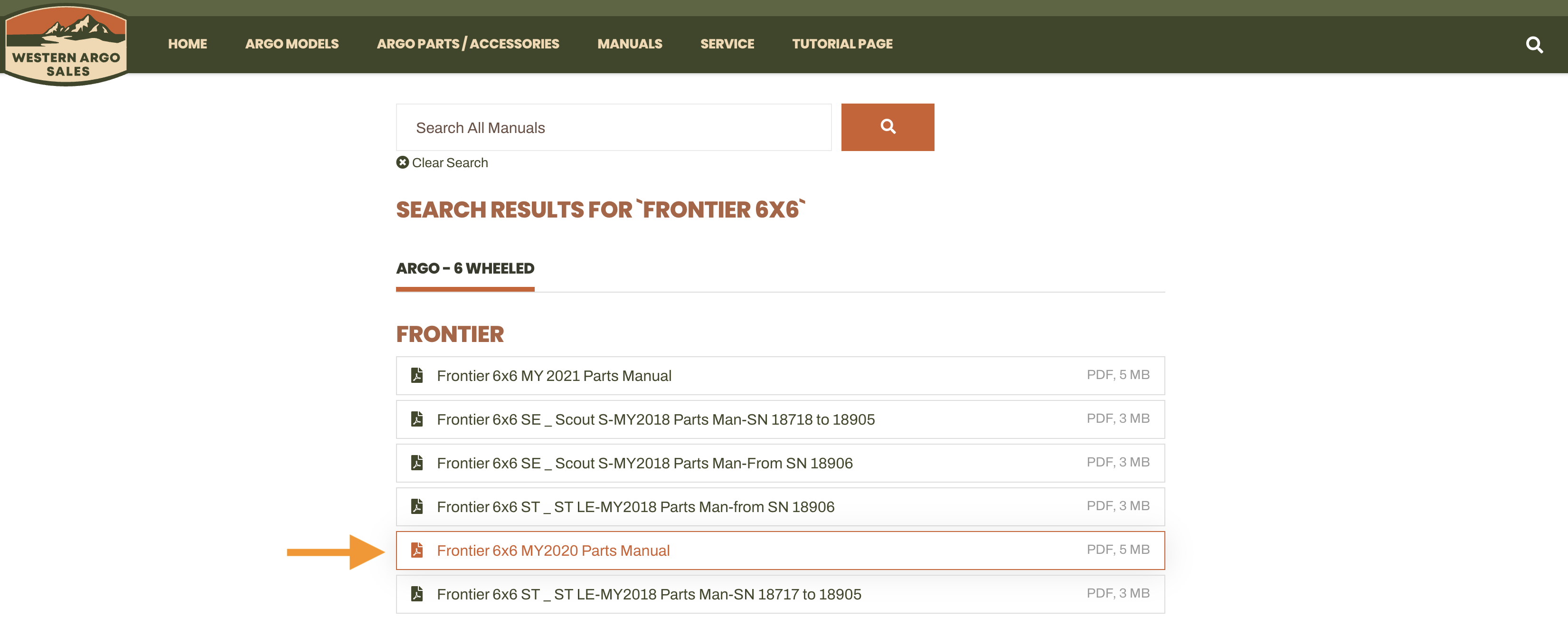Select the Tutorial Page menu item
The height and width of the screenshot is (627, 1568).
coord(843,43)
